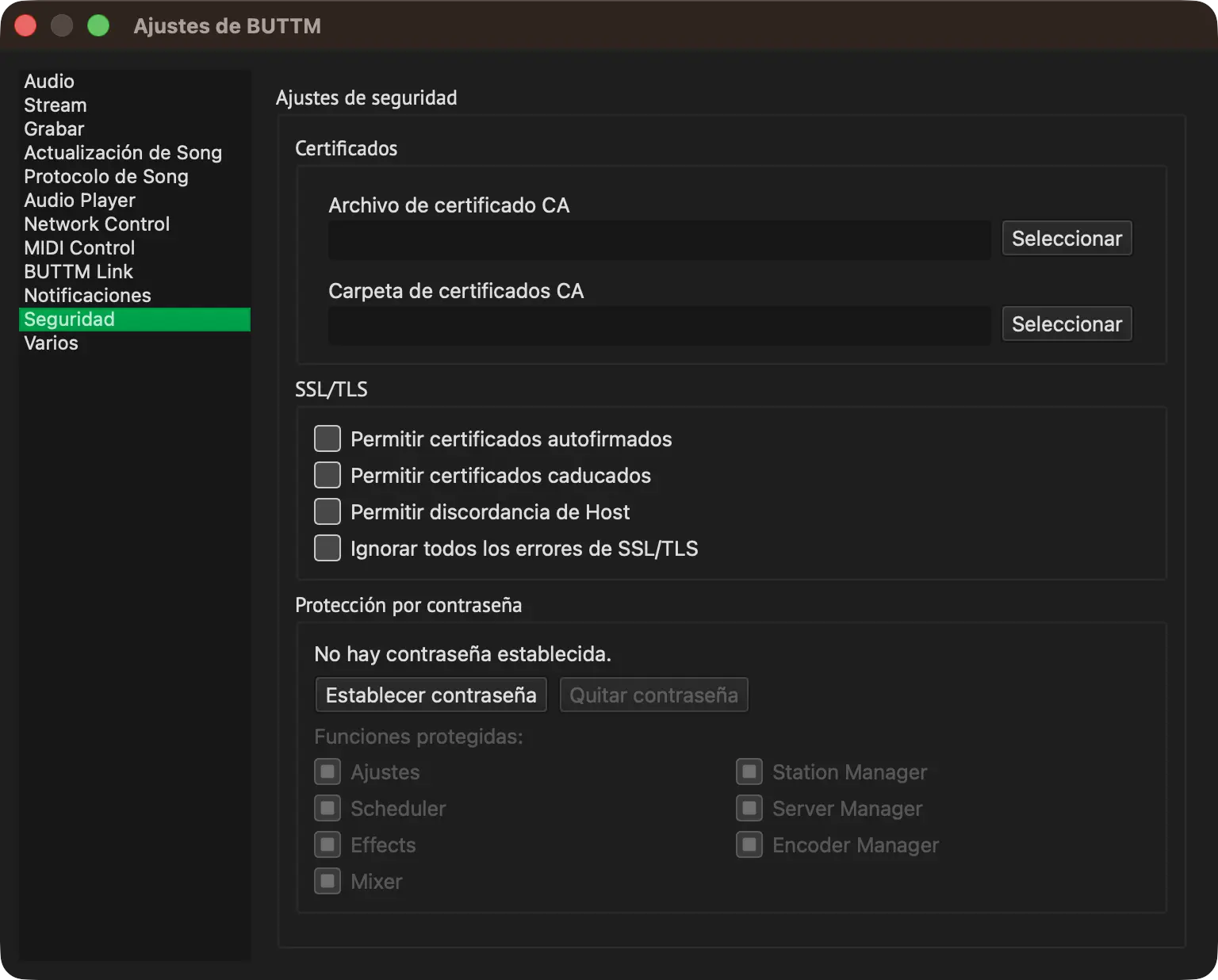Viewport: 1218px width, 980px height.
Task: Toggle the Scheduler protected function checkbox
Action: [x=327, y=808]
